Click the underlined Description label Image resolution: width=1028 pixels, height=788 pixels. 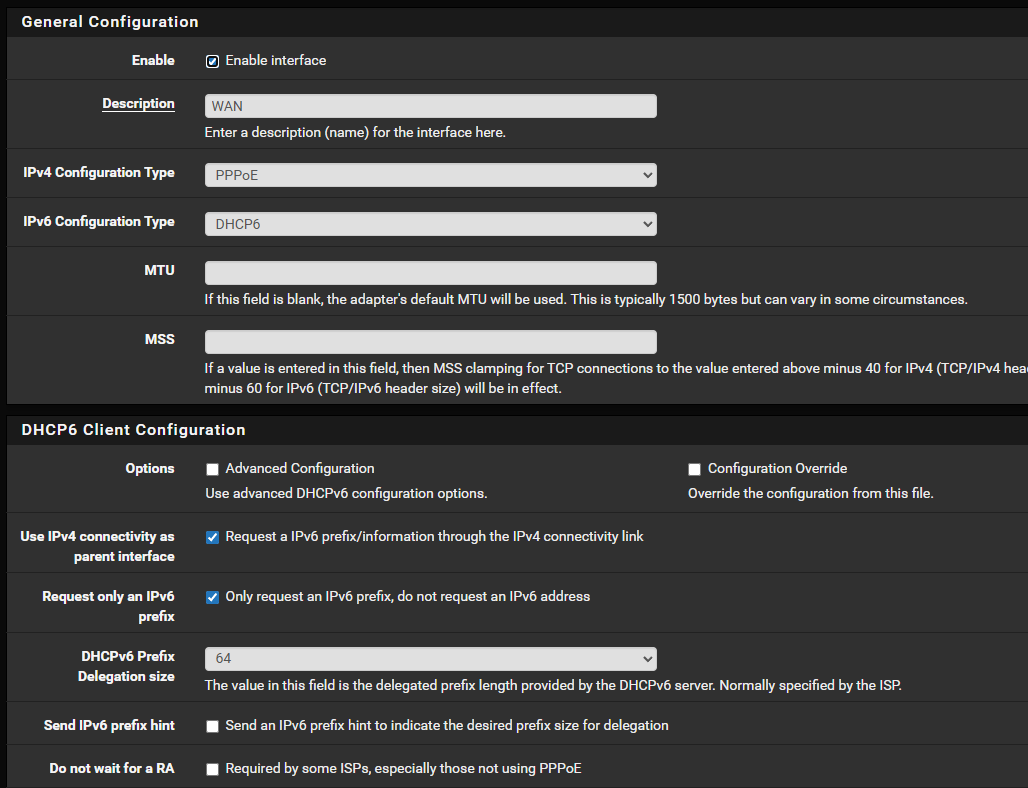(x=138, y=104)
